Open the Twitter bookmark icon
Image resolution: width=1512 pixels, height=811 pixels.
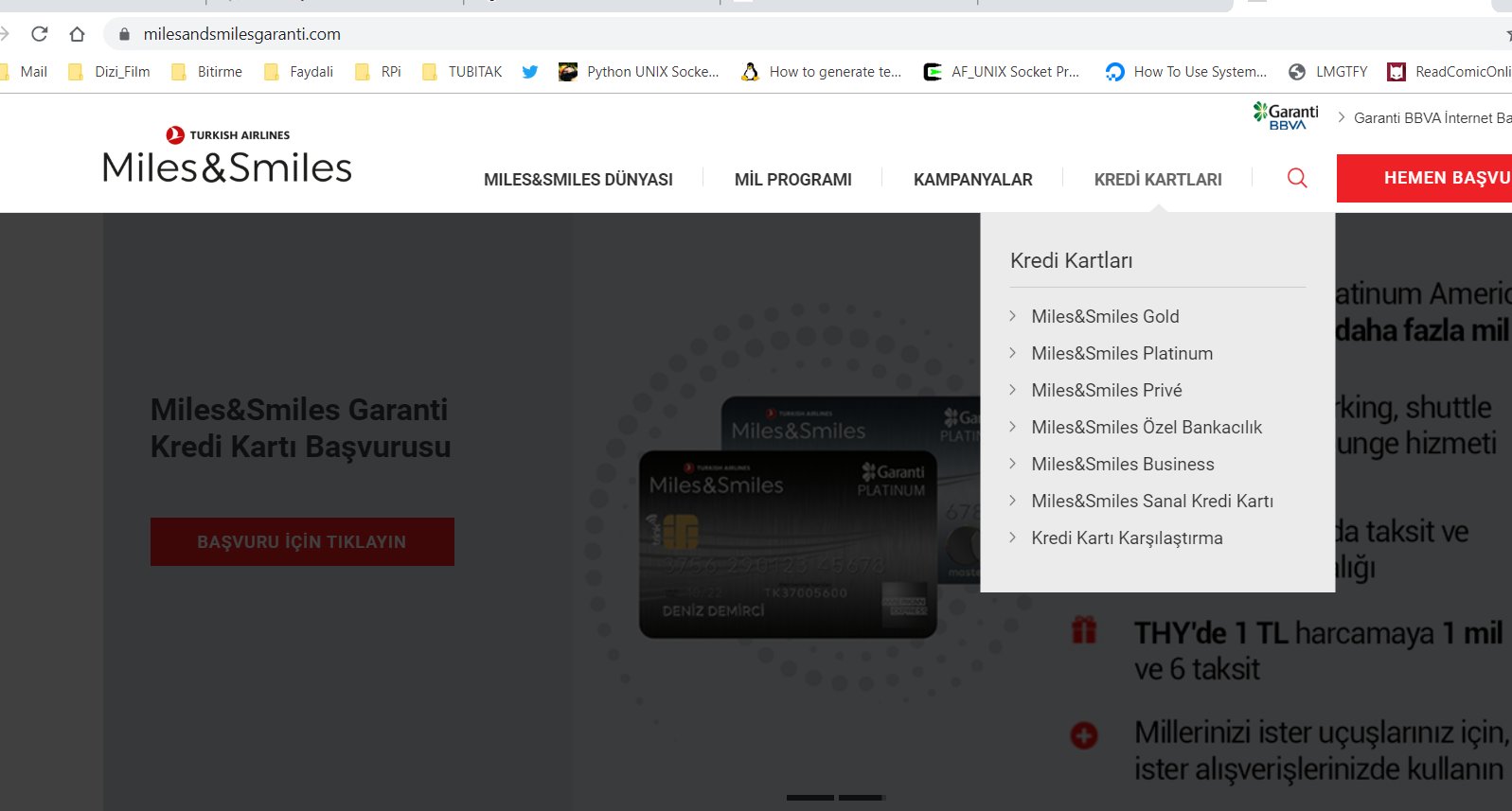(530, 72)
